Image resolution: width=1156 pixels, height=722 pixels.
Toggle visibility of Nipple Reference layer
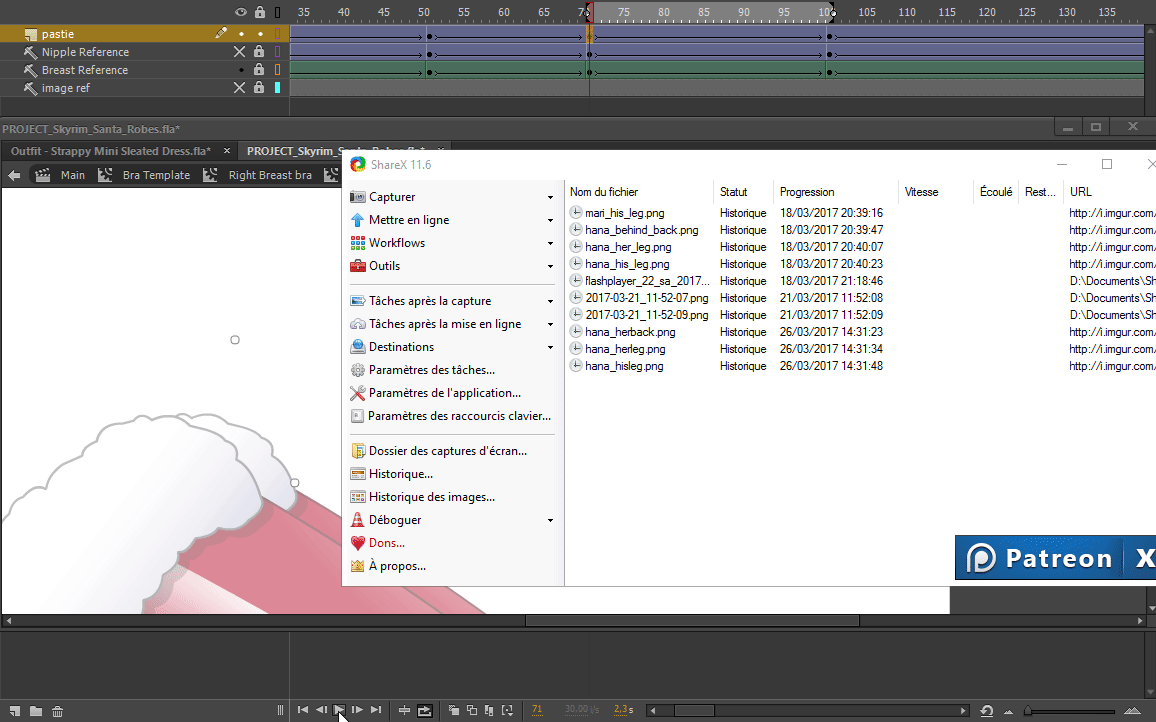(239, 52)
